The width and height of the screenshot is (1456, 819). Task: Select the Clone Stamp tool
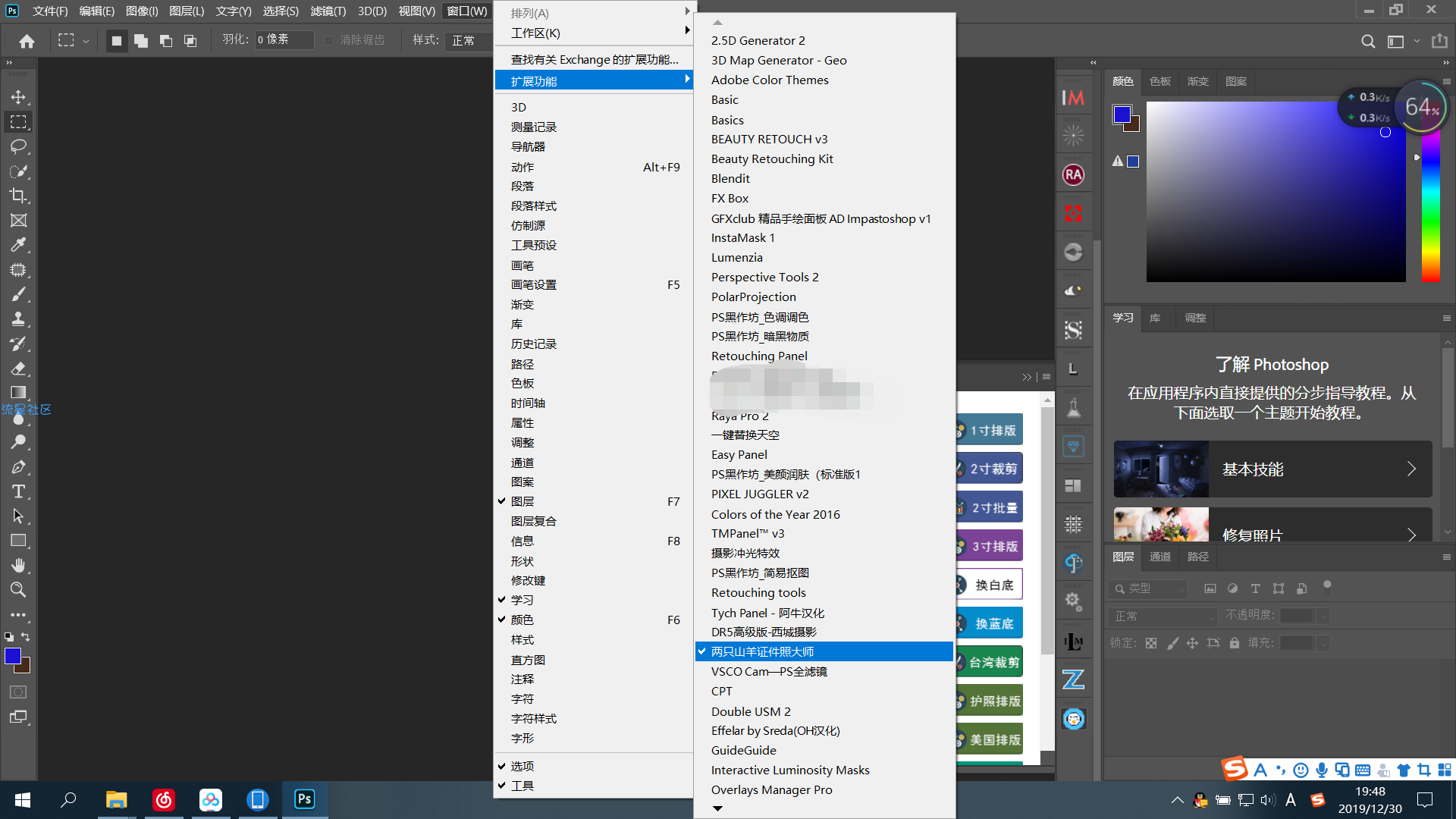click(18, 318)
